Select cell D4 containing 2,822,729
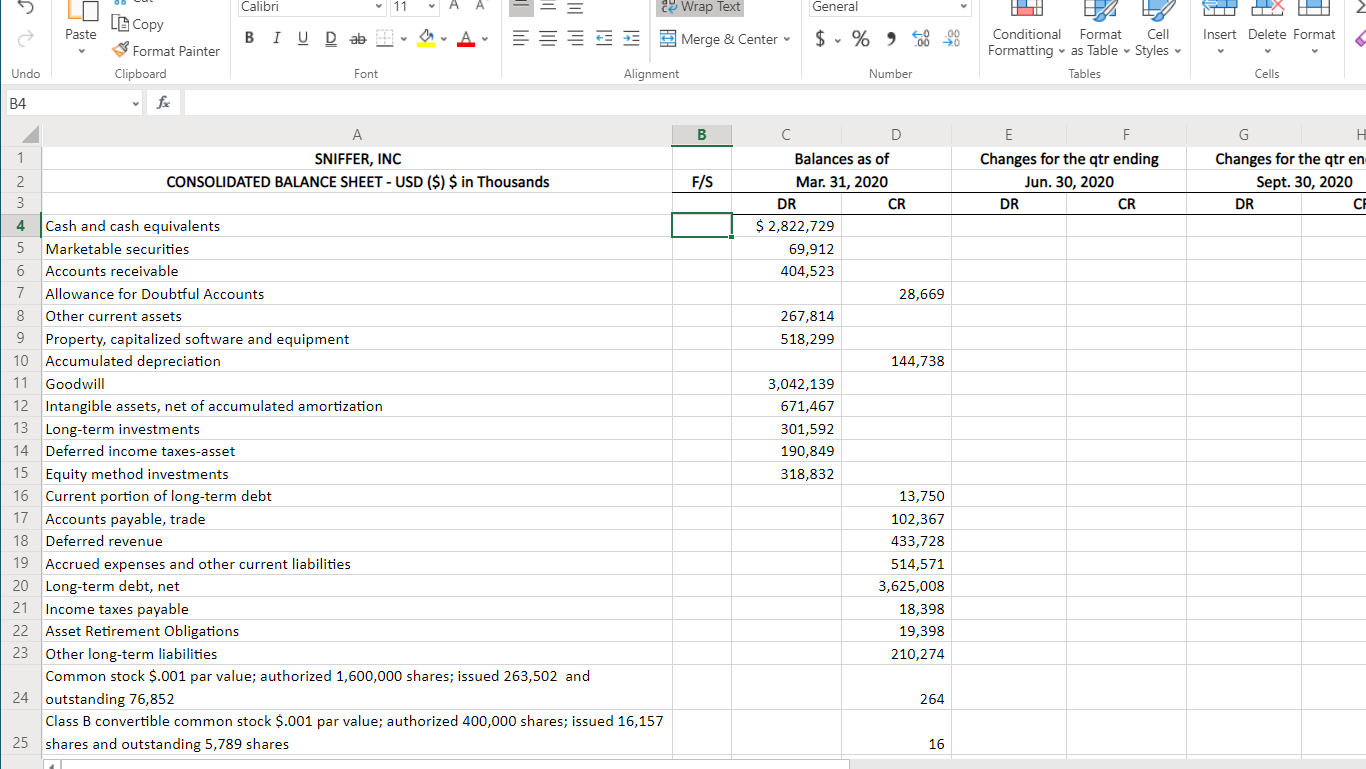1366x769 pixels. tap(786, 225)
